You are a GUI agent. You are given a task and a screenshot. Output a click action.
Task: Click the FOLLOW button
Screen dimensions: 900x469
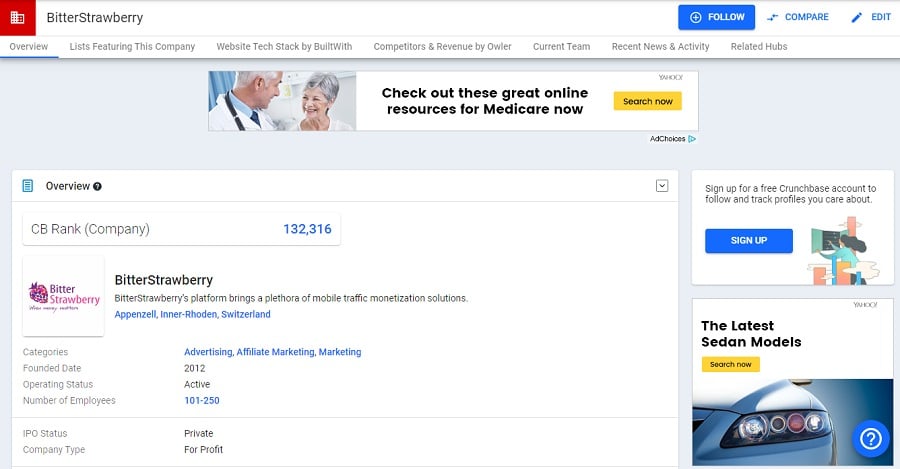tap(716, 17)
